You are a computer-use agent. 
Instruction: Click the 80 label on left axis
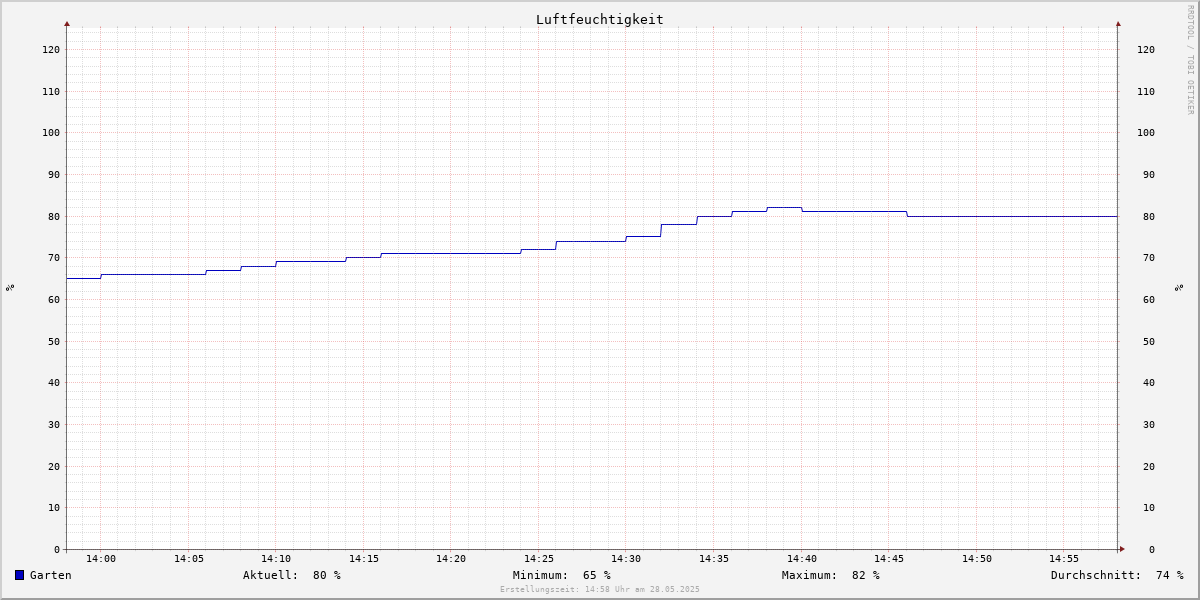pyautogui.click(x=54, y=216)
